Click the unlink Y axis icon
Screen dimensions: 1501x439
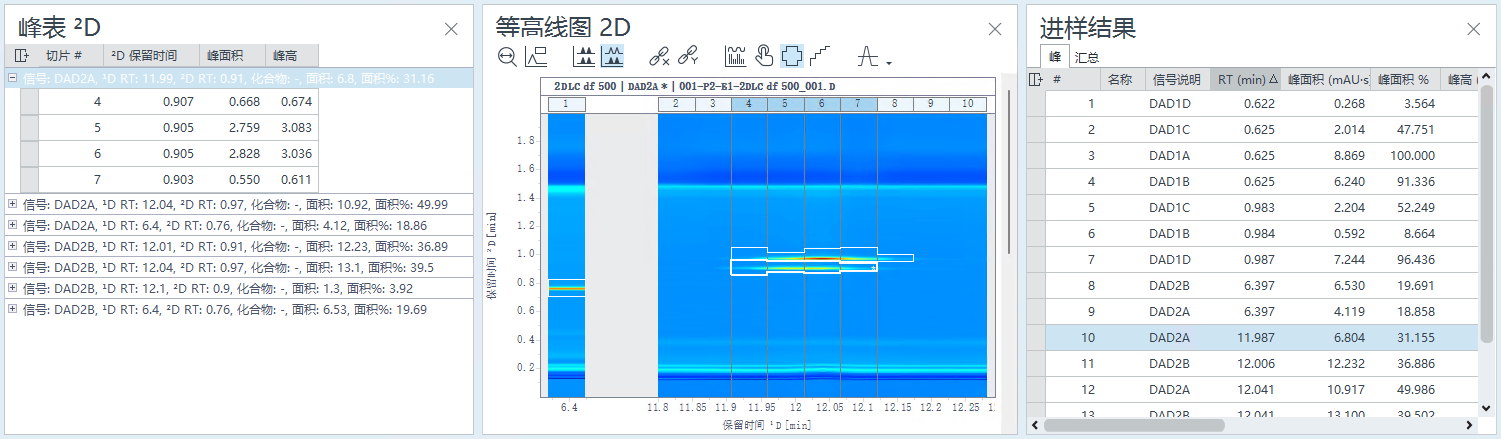click(687, 56)
